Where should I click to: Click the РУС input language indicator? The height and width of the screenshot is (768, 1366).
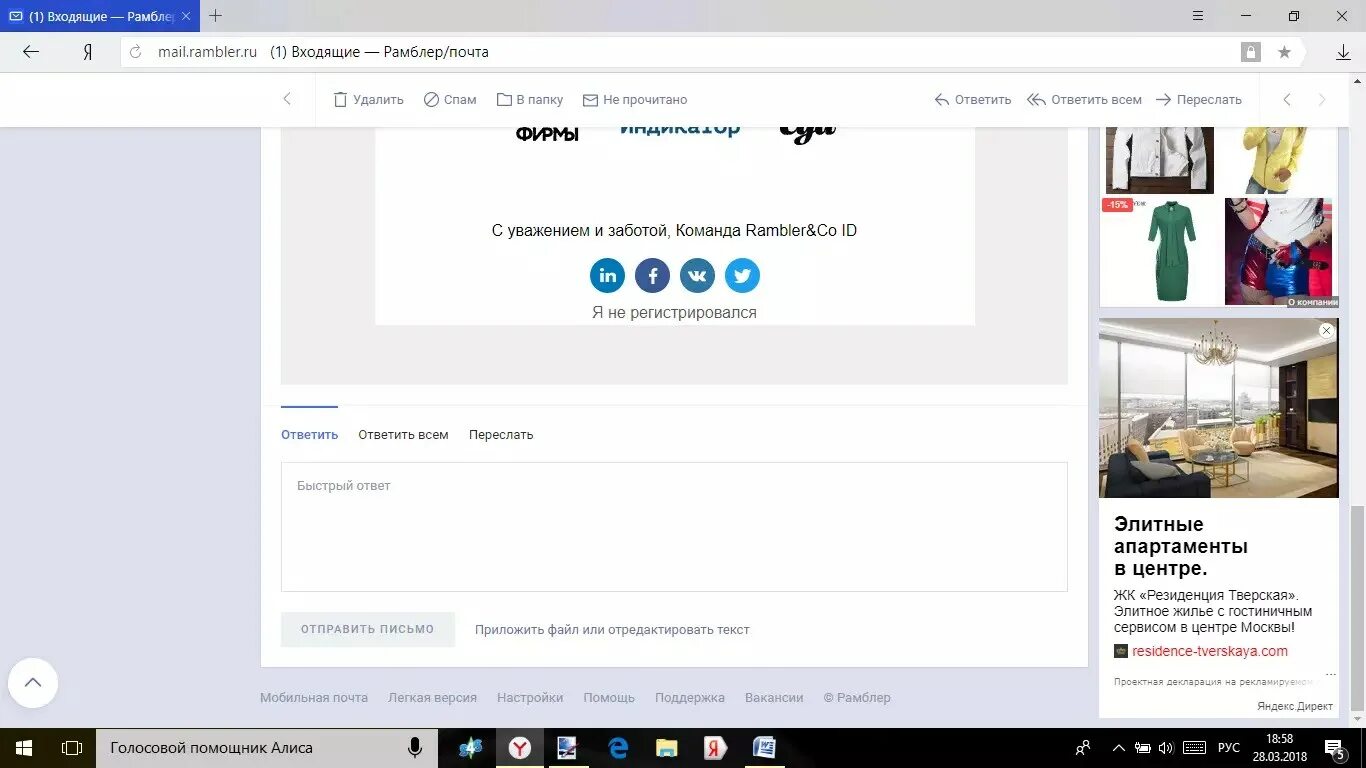1229,748
